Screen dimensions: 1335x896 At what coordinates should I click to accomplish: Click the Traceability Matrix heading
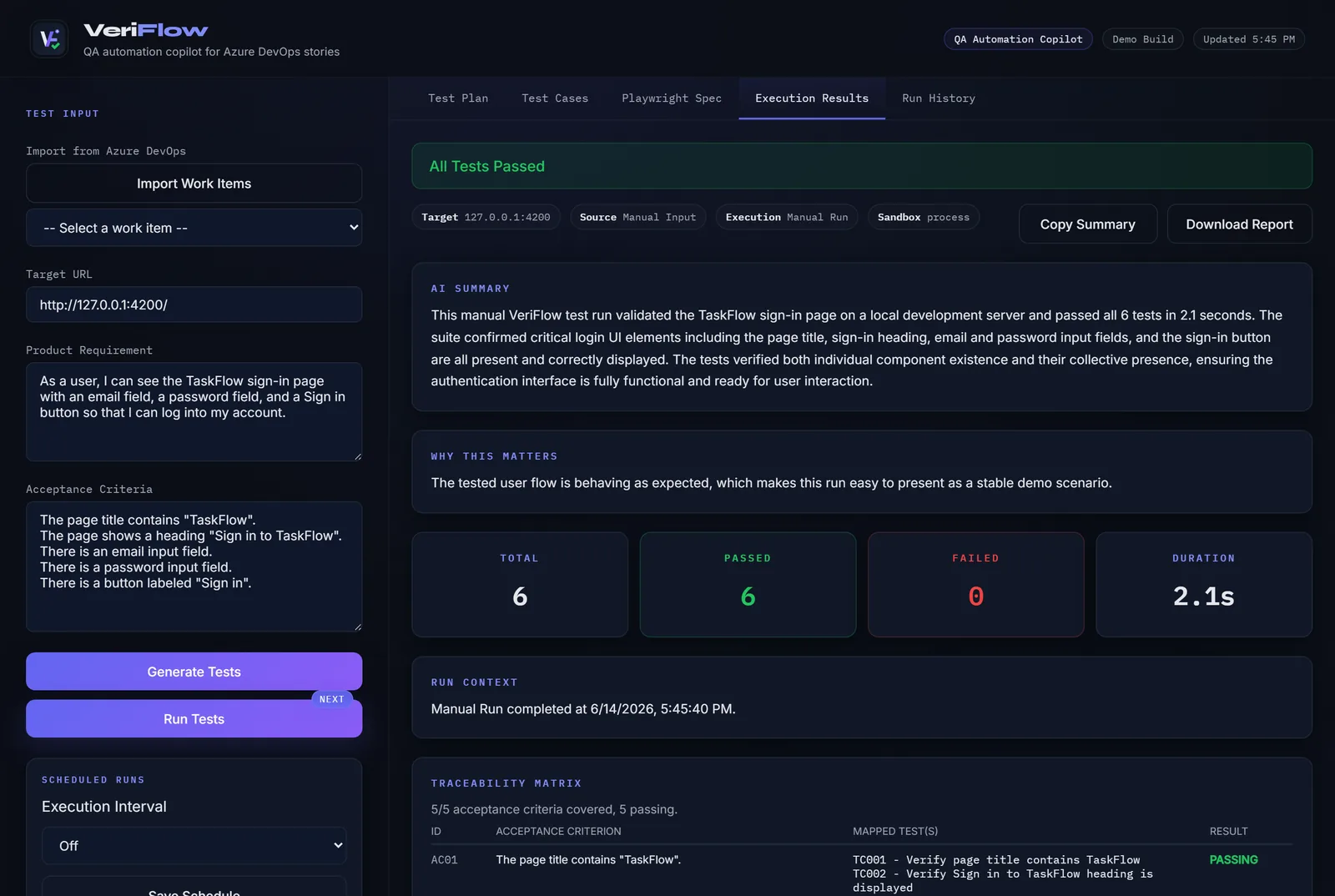pyautogui.click(x=506, y=783)
